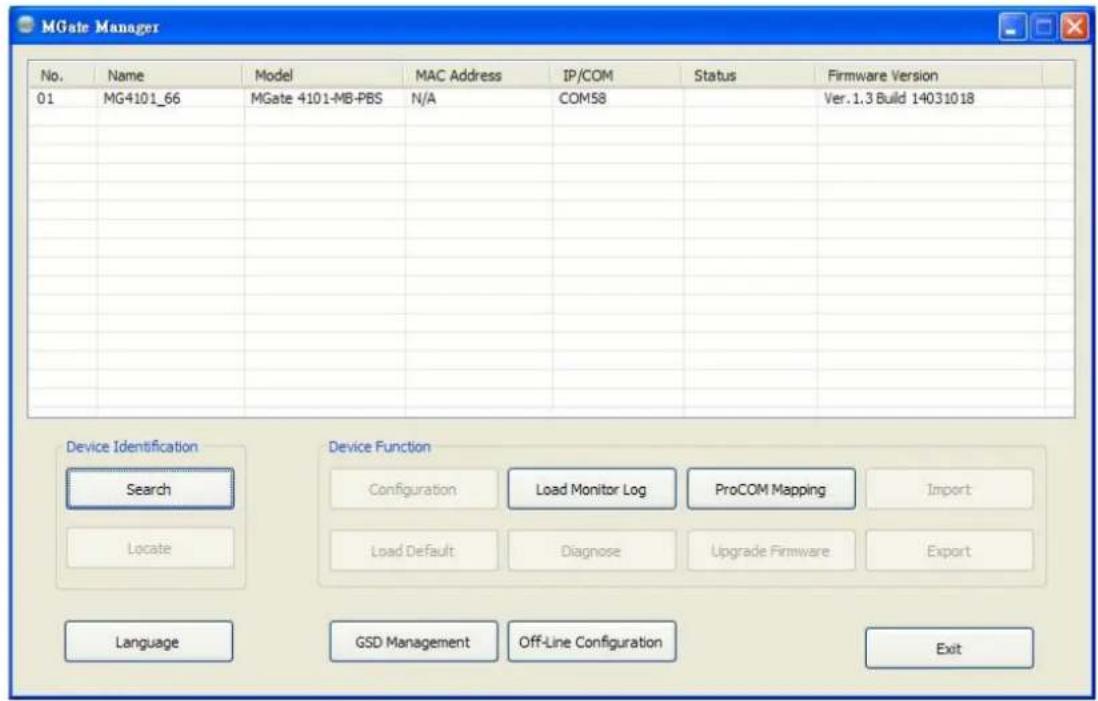The height and width of the screenshot is (701, 1098).
Task: Launch Off-Line Configuration
Action: (592, 641)
